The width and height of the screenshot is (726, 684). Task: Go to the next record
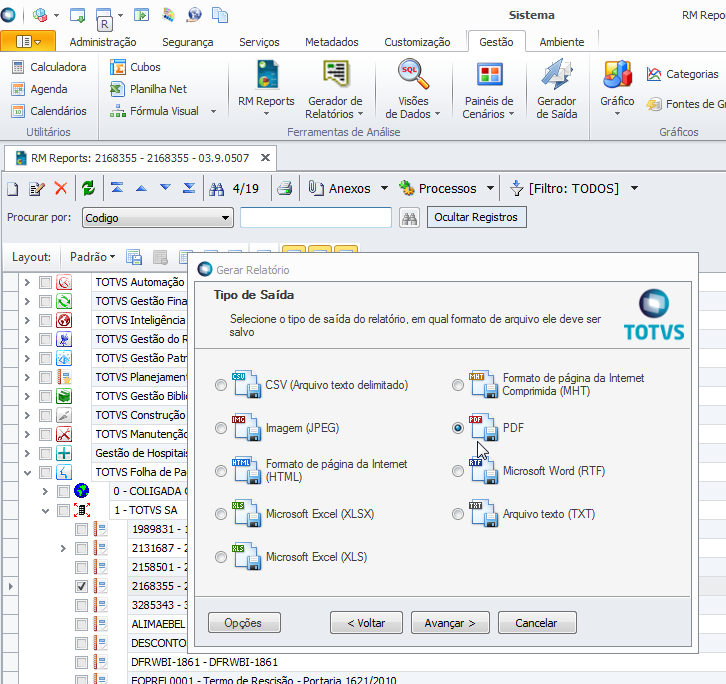coord(165,188)
